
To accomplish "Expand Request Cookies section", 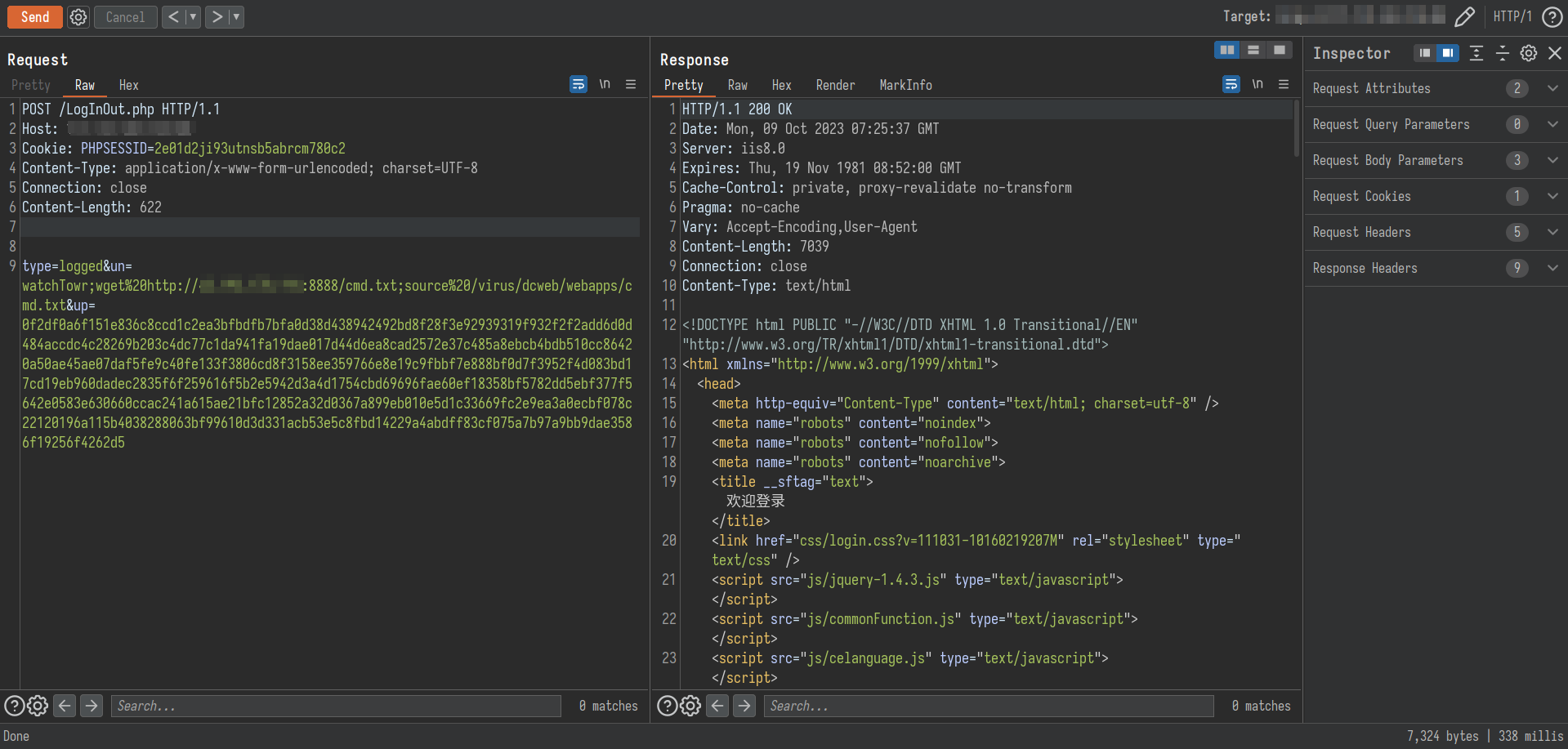I will pos(1436,196).
